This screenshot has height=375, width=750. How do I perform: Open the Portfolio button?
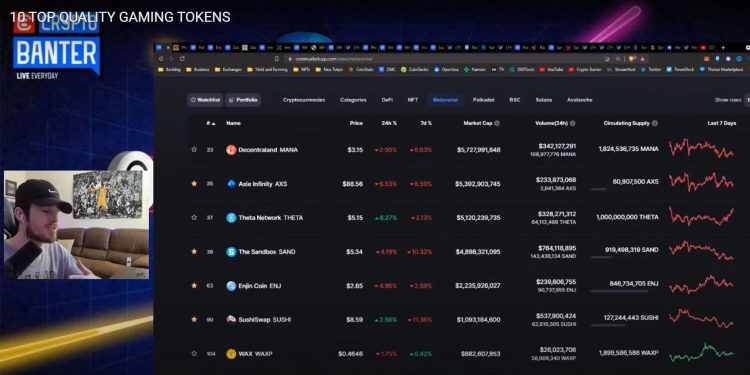tap(243, 100)
